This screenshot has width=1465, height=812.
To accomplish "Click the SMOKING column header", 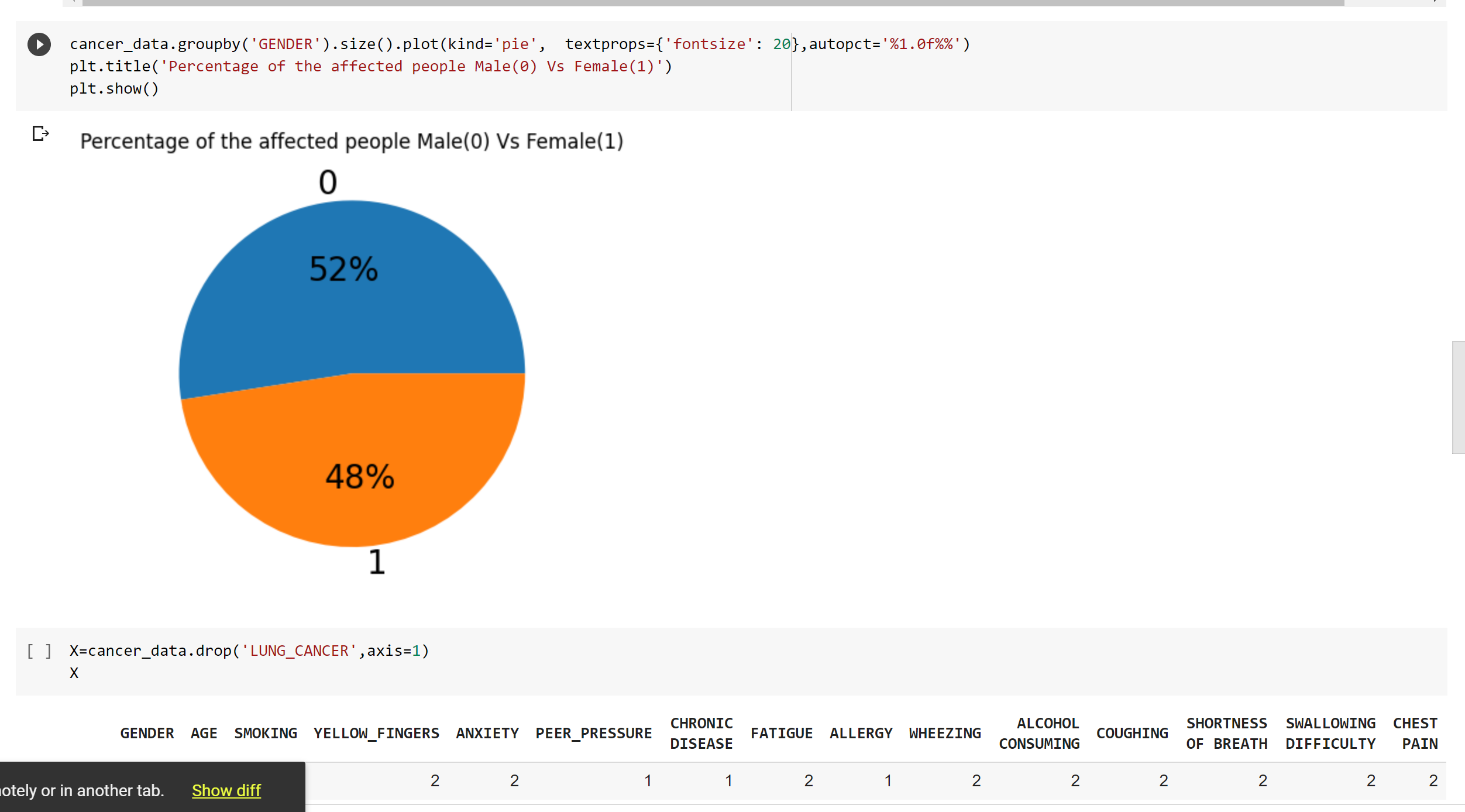I will [266, 733].
